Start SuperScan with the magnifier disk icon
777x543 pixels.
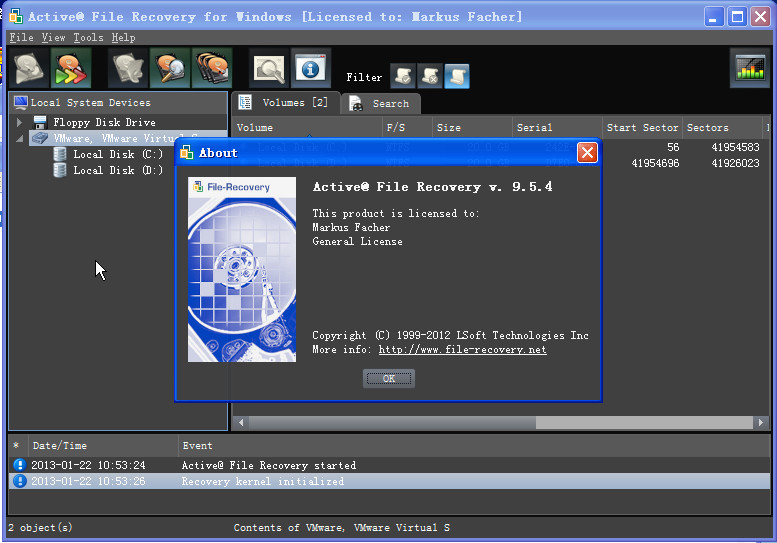point(170,68)
